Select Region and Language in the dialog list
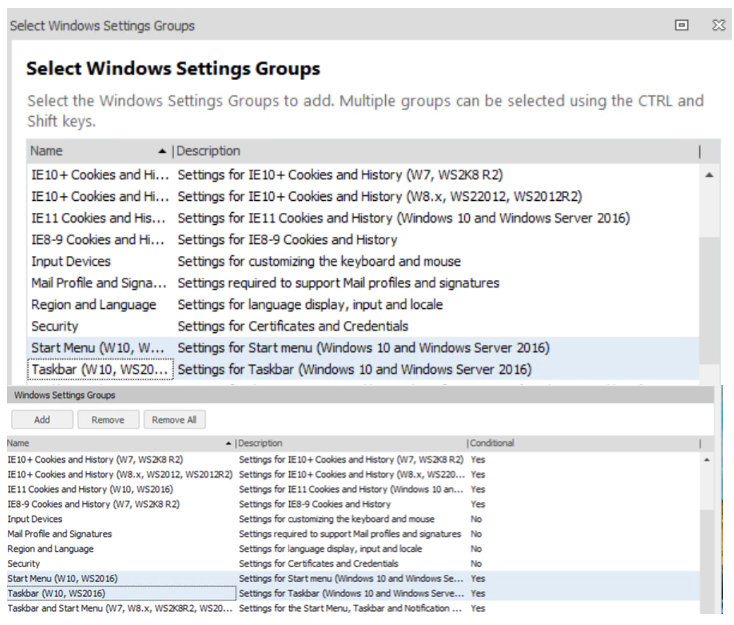Image resolution: width=734 pixels, height=625 pixels. (x=363, y=304)
